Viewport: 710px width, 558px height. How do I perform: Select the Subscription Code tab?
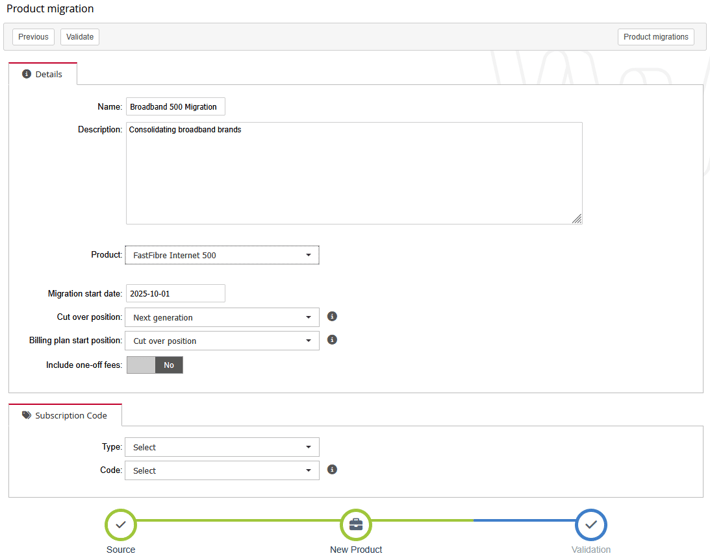65,415
